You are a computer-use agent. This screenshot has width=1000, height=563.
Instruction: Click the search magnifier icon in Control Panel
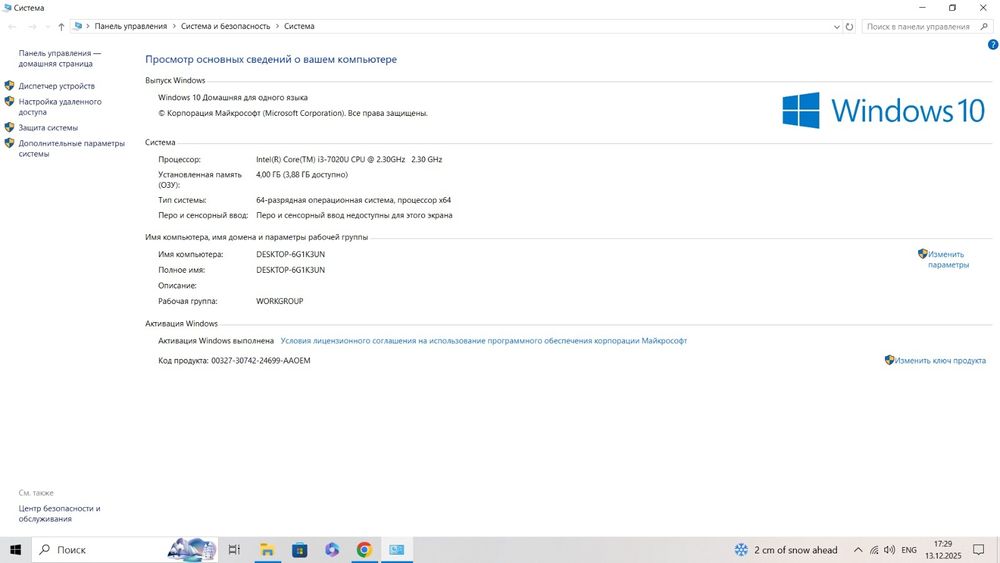pyautogui.click(x=984, y=27)
